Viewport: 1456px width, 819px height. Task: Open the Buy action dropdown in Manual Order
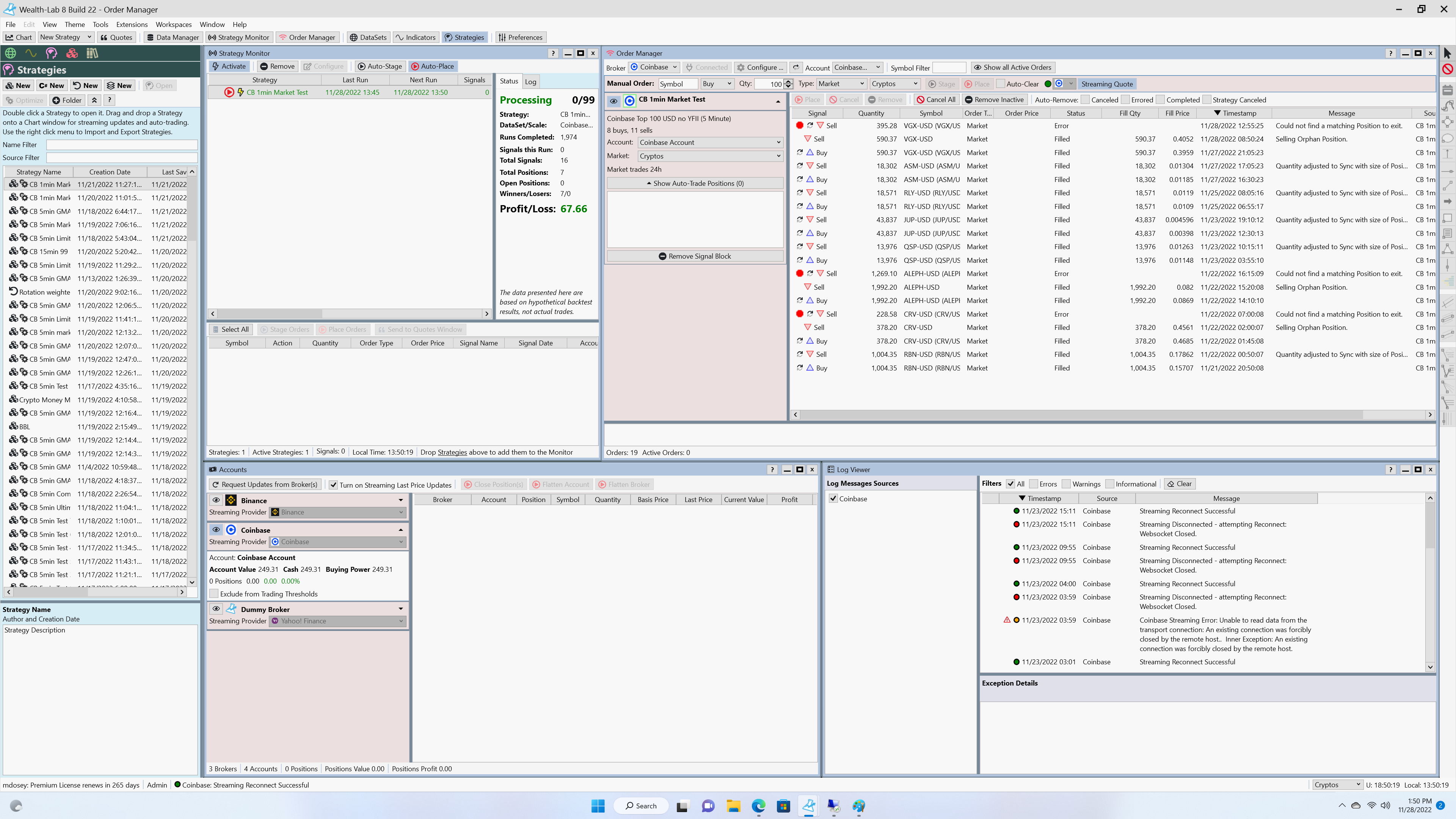coord(717,84)
